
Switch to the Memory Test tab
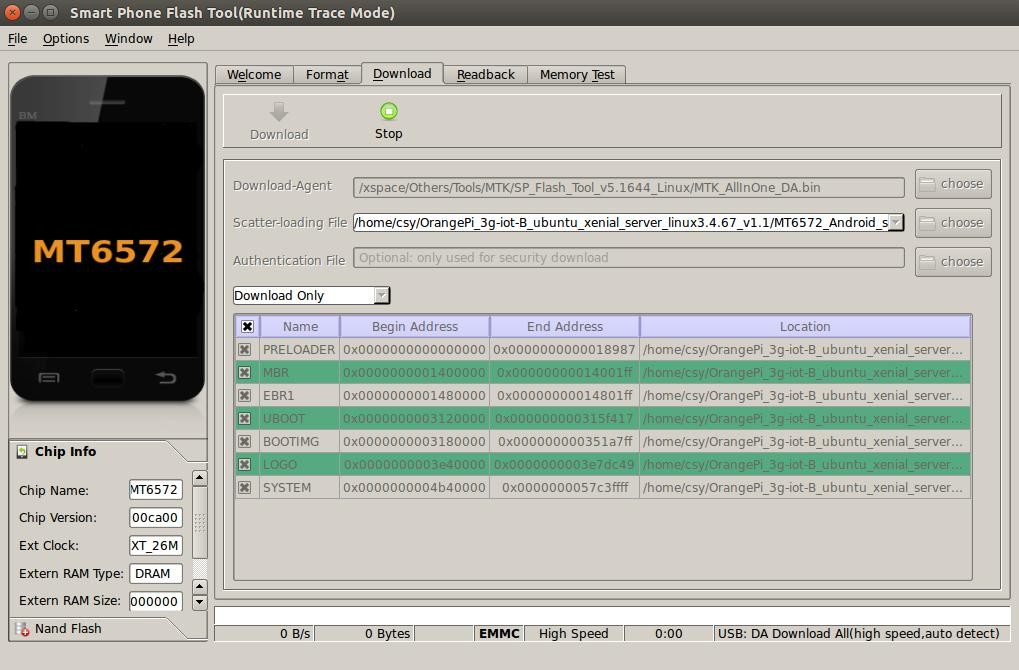[x=577, y=75]
